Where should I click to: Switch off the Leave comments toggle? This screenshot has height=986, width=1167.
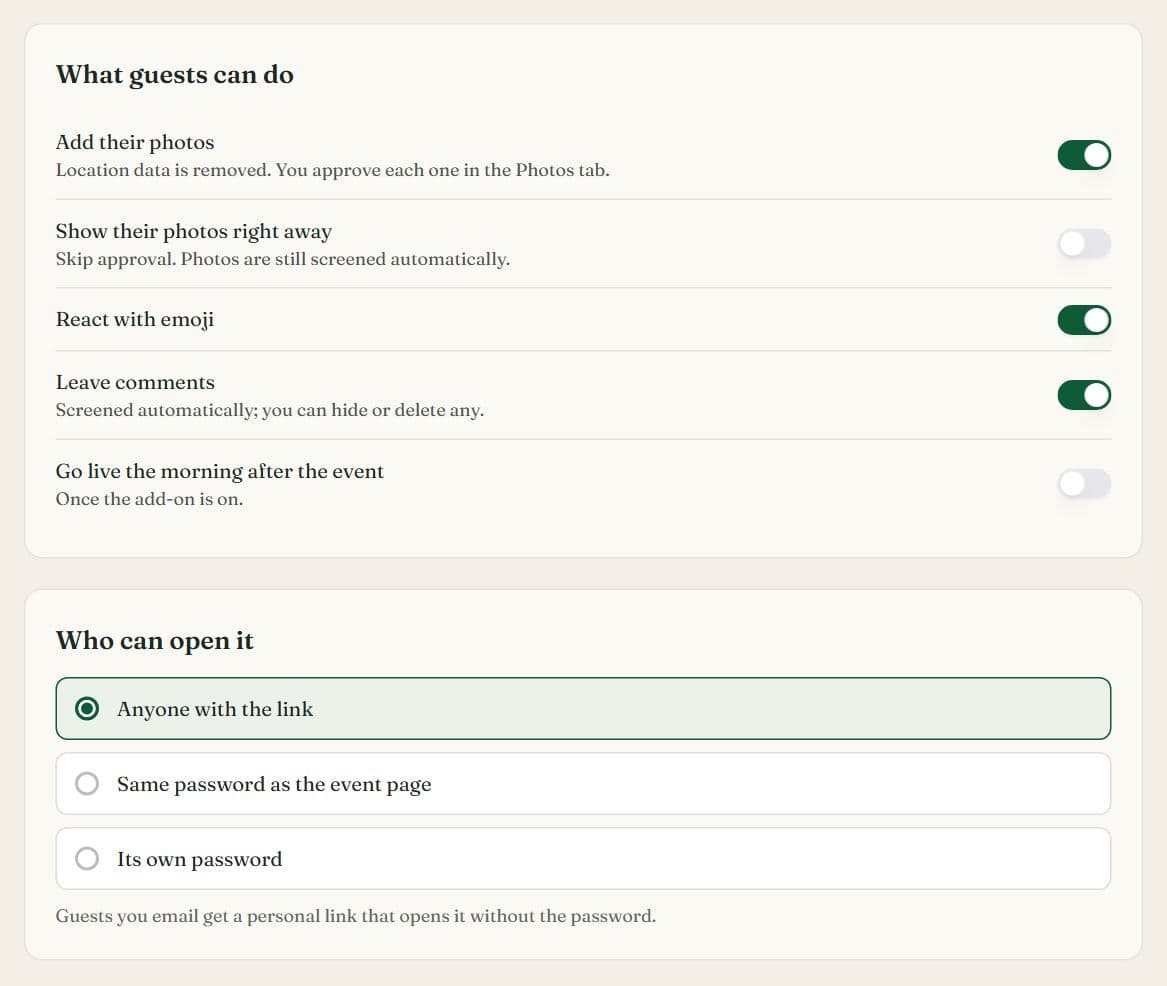(1084, 395)
